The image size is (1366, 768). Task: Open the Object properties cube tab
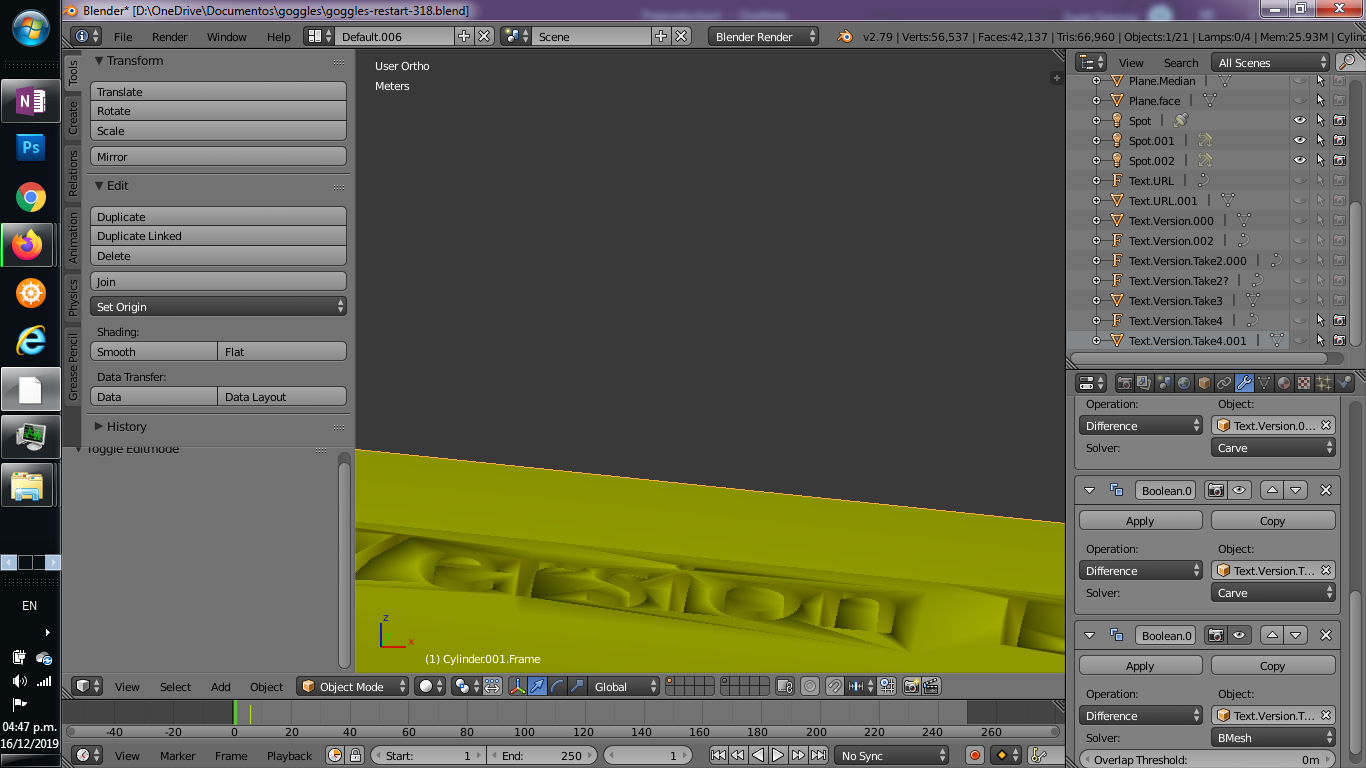coord(1205,383)
